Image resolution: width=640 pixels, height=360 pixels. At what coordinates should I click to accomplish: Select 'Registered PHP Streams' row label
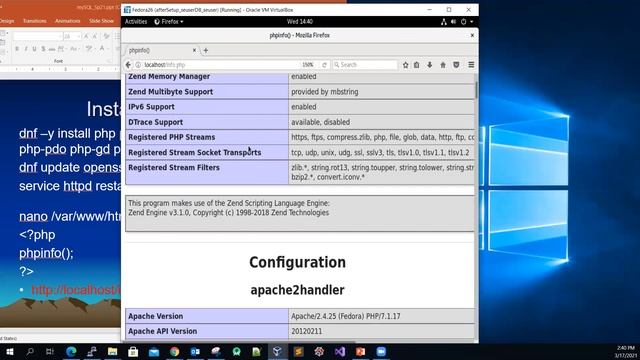(171, 137)
